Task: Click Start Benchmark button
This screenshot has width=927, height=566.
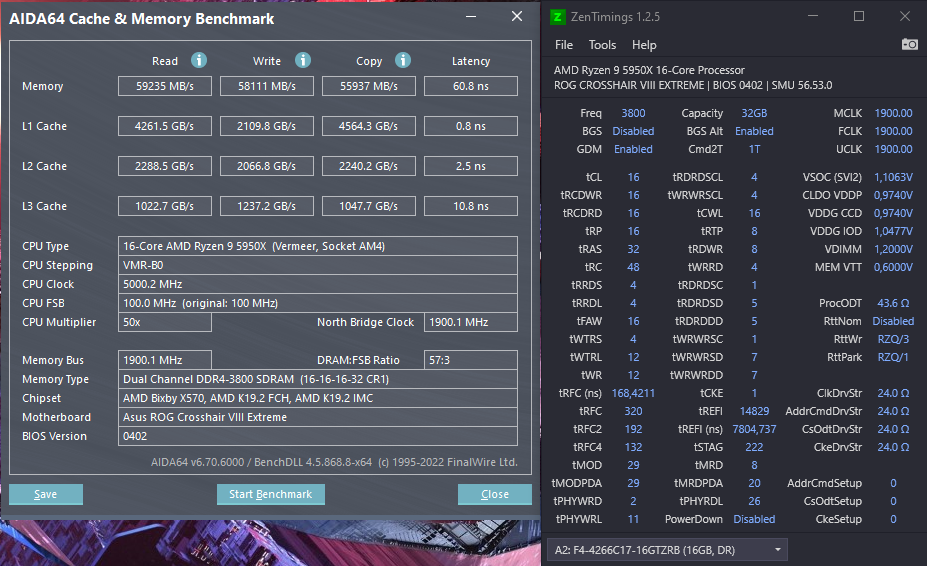Action: 270,494
